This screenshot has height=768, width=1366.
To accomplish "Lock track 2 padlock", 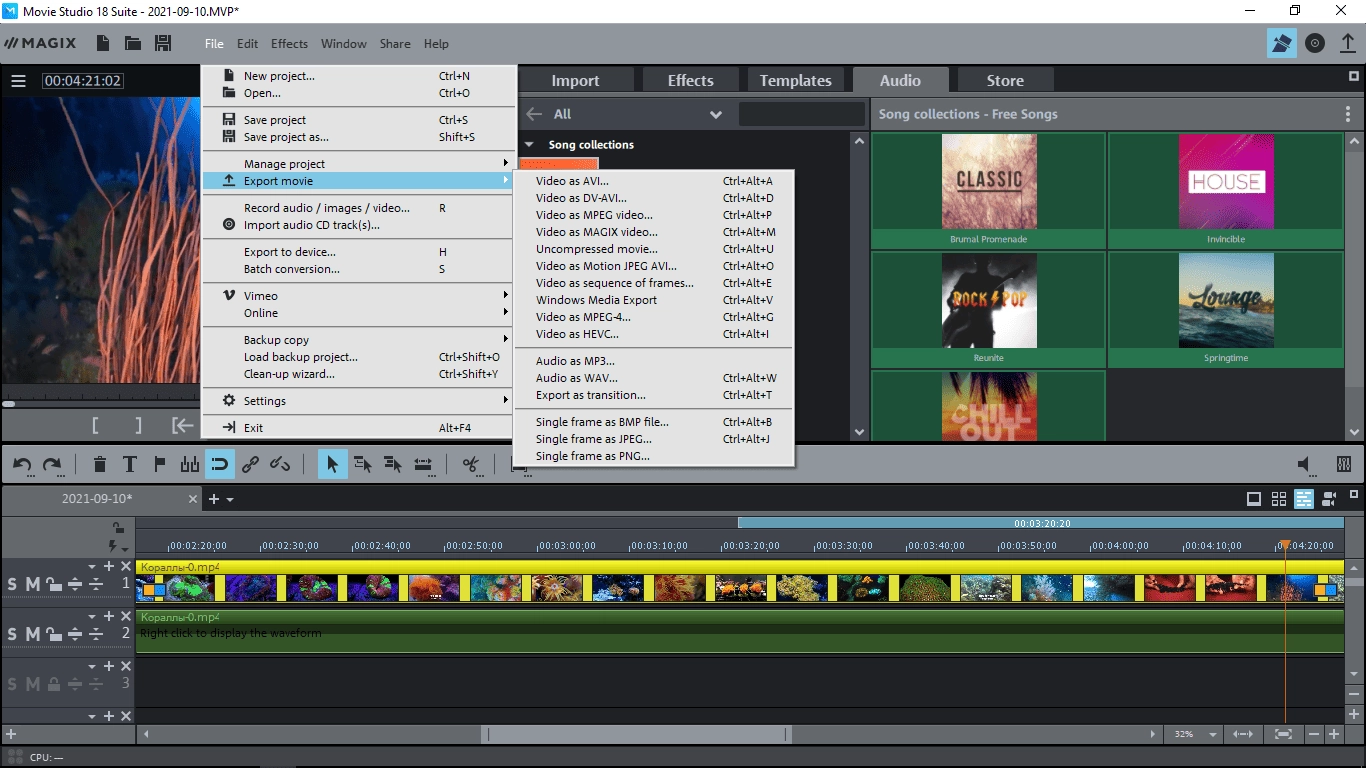I will coord(52,634).
